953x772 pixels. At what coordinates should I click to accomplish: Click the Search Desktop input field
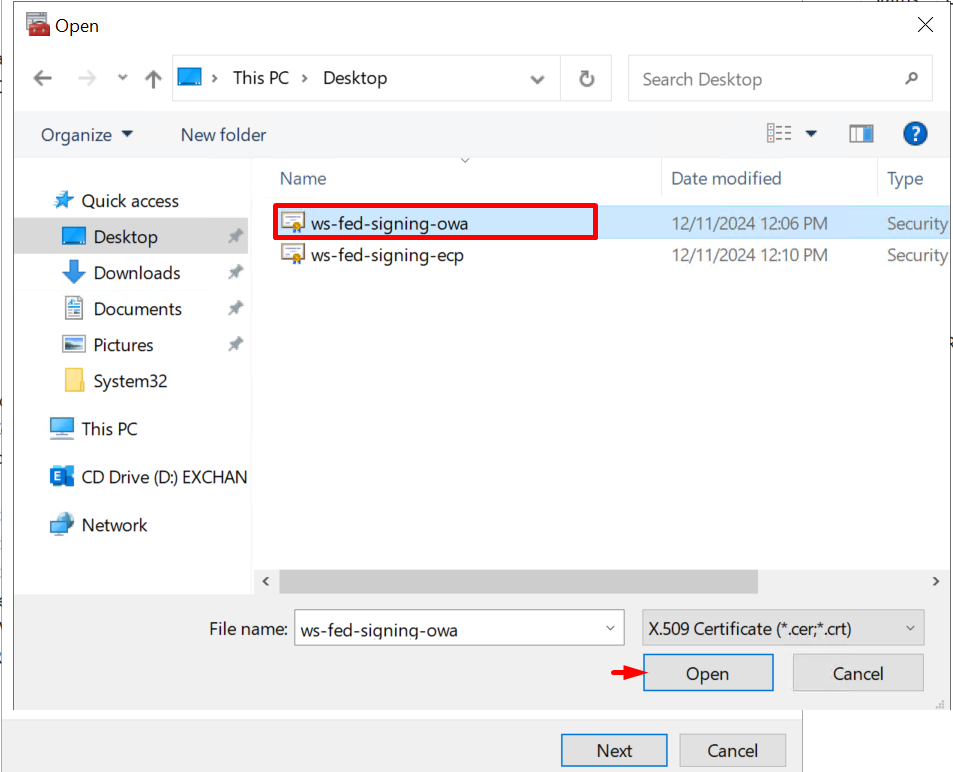pos(765,79)
